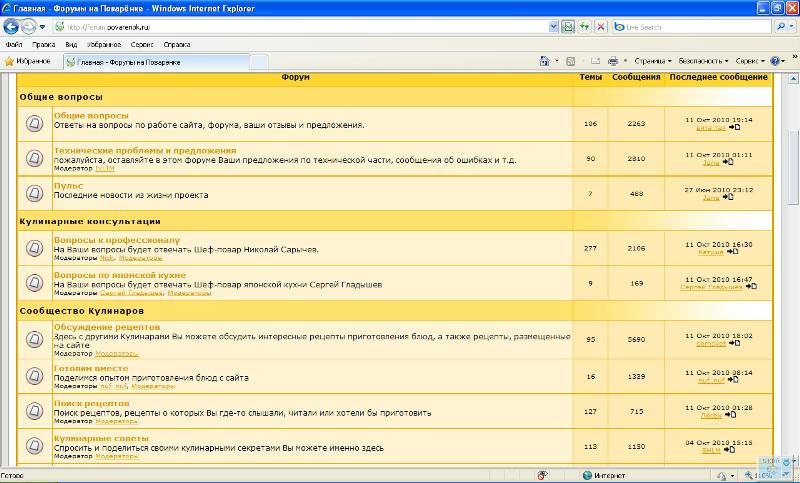This screenshot has width=800, height=483.
Task: Click the browser Back arrow button
Action: (x=13, y=27)
